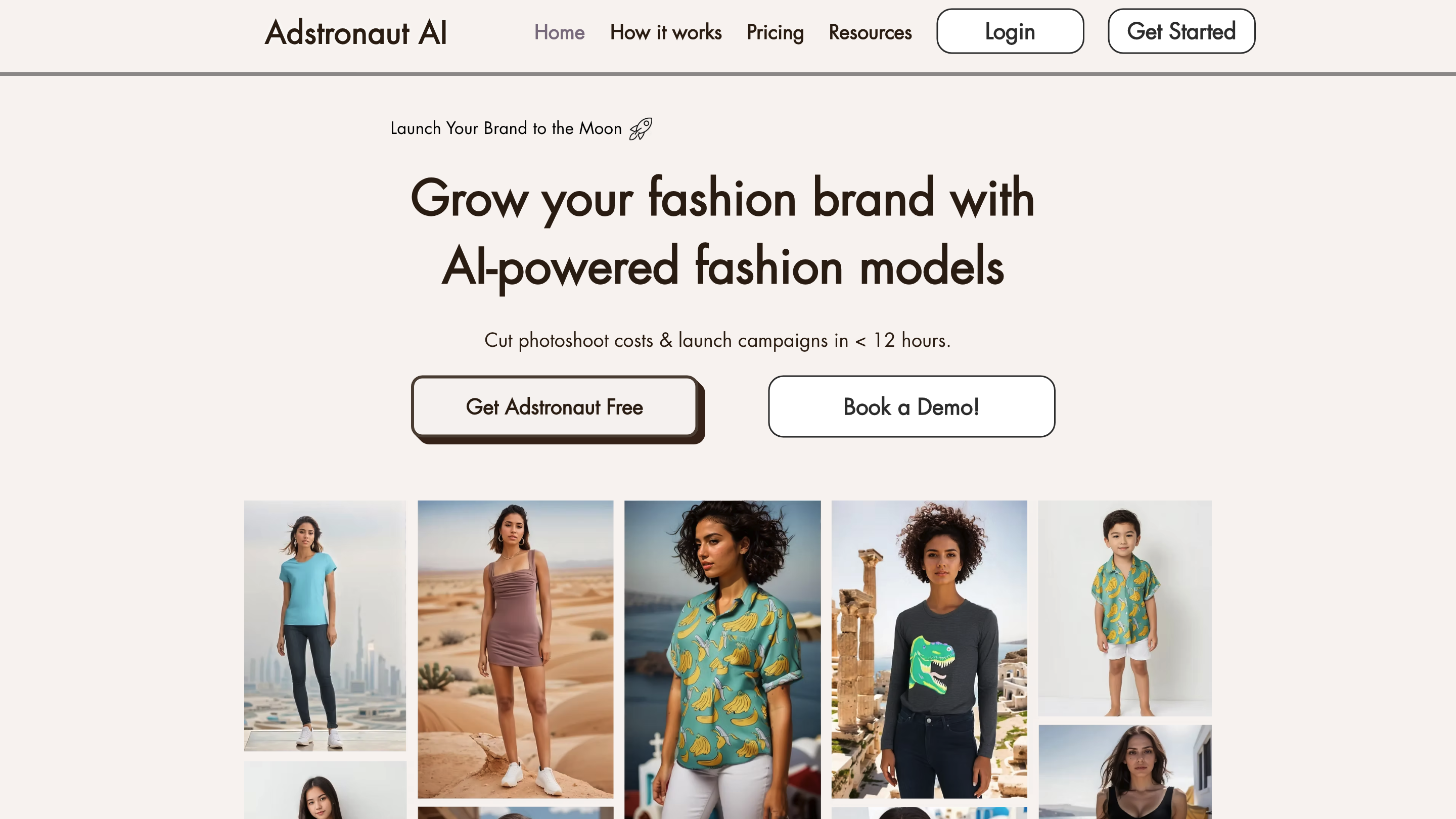Open the dinosaur sweatshirt model image
Viewport: 1456px width, 819px height.
[x=929, y=650]
